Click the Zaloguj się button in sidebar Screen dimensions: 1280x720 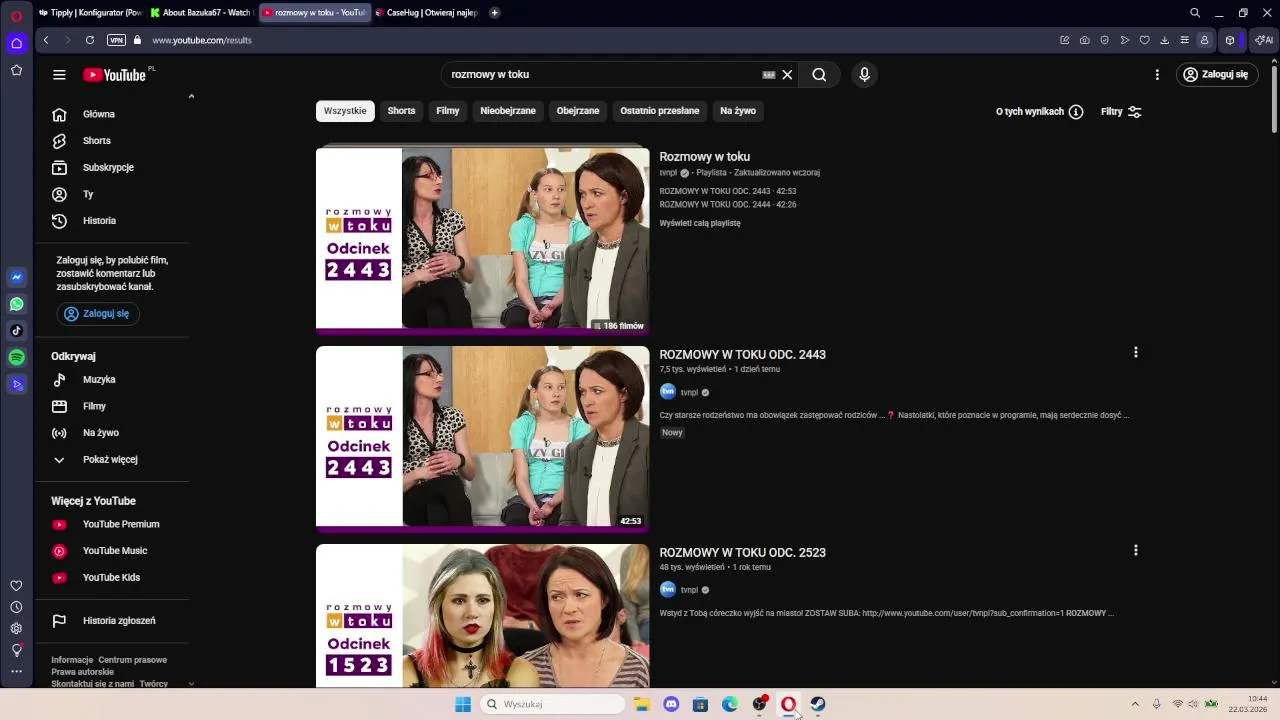click(97, 314)
